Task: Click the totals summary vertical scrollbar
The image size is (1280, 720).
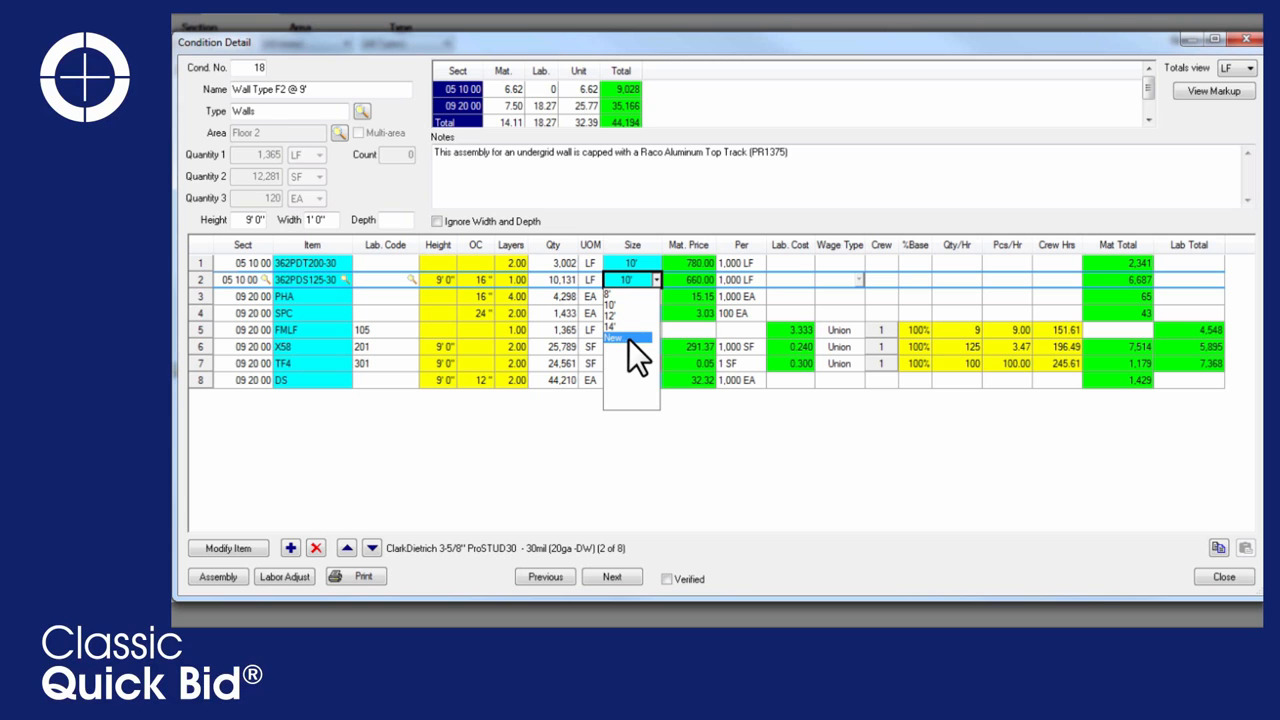Action: click(x=1148, y=94)
